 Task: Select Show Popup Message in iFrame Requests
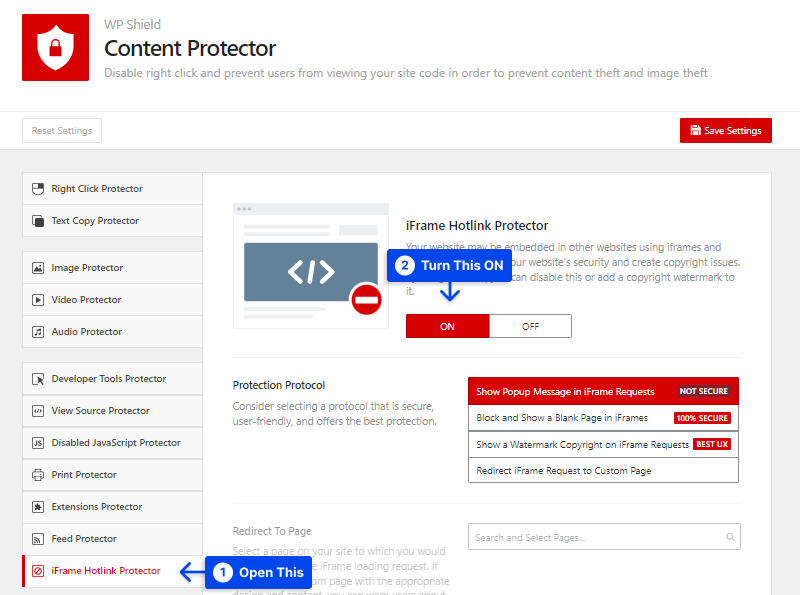pos(603,391)
